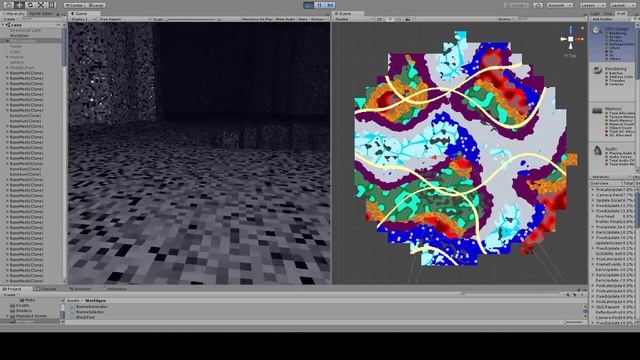Screen dimensions: 640x360
Task: Open Scene effects image dropdown
Action: 409,19
